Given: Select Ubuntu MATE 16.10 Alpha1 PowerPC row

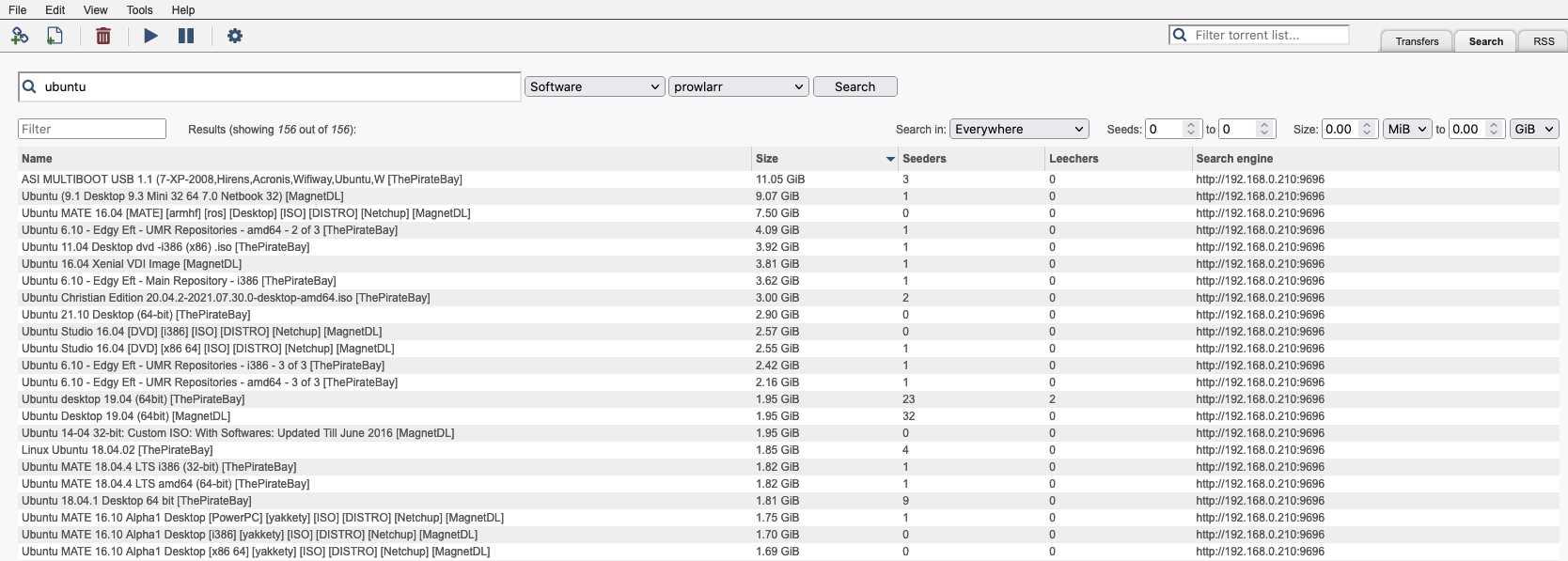Looking at the screenshot, I should click(x=788, y=518).
